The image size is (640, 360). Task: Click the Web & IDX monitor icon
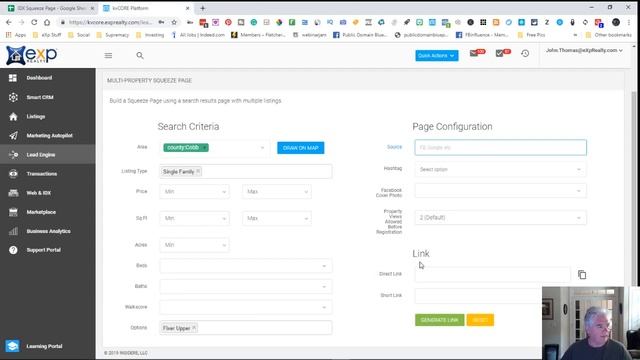click(x=13, y=193)
